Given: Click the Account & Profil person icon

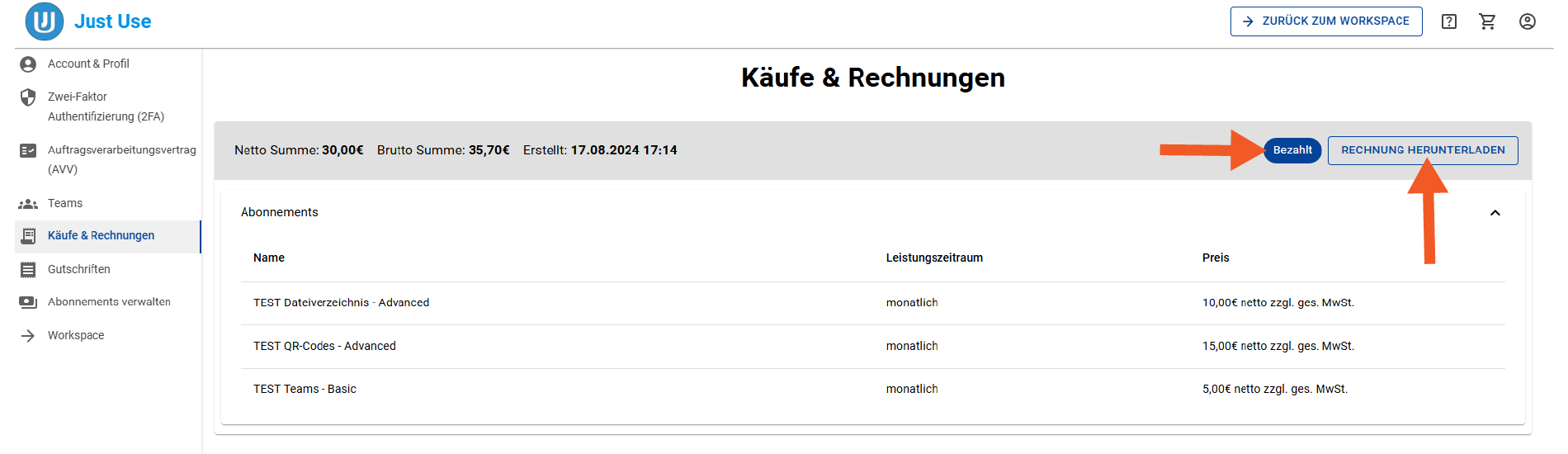Looking at the screenshot, I should (28, 64).
